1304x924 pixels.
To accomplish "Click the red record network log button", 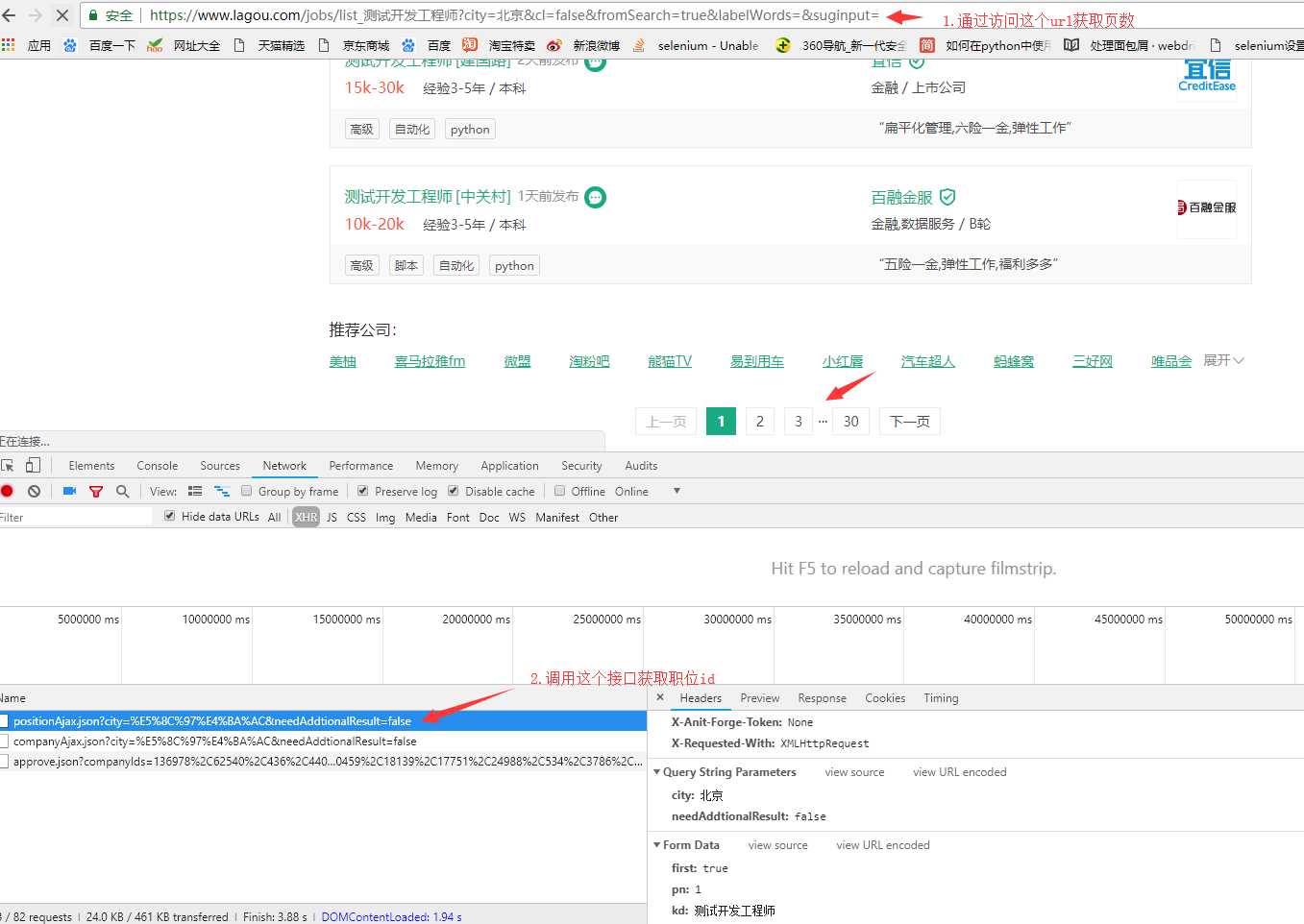I will click(7, 491).
